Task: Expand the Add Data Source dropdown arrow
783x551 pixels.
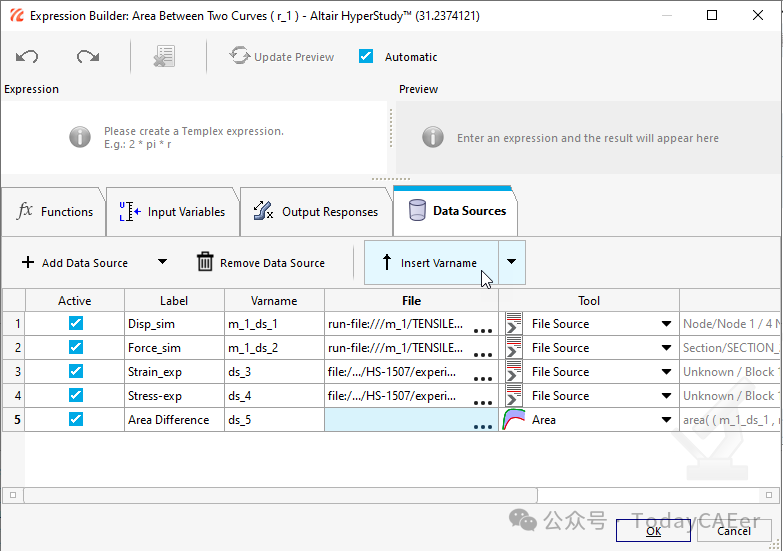Action: 162,262
